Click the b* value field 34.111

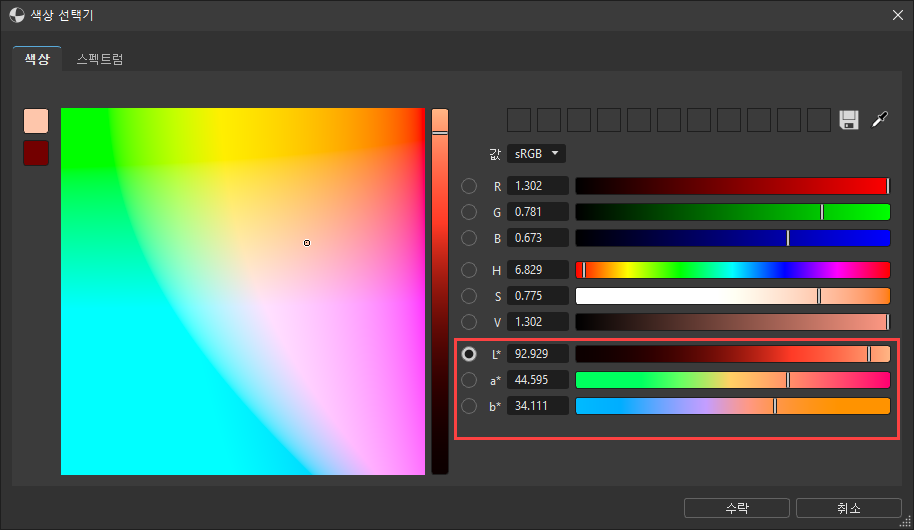click(x=537, y=406)
